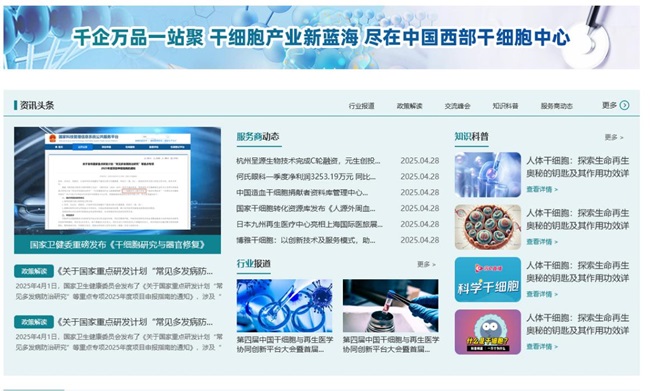Open the test tubes knowledge thumbnail
650x391 pixels.
(488, 175)
